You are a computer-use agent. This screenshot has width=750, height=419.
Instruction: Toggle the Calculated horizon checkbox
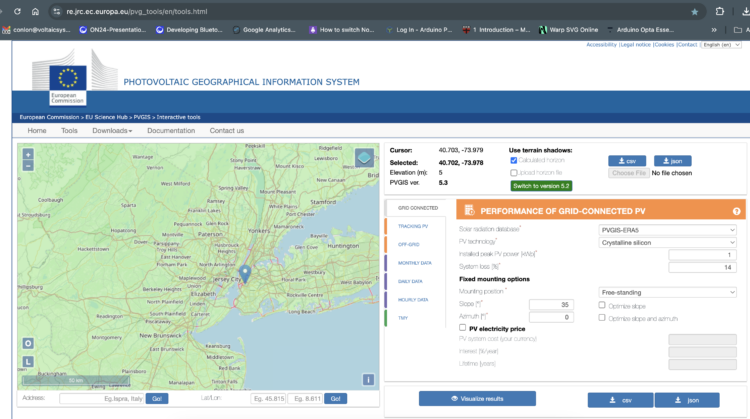pos(514,160)
